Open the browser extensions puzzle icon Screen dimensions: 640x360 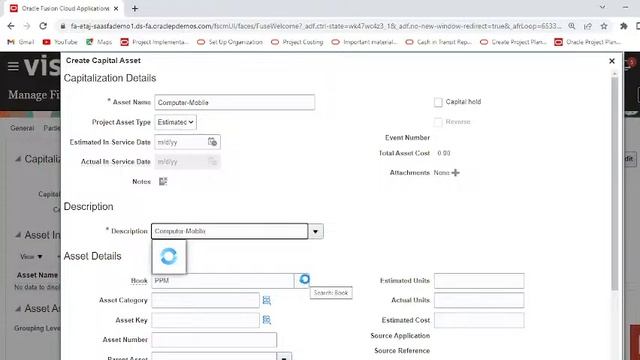[x=623, y=26]
